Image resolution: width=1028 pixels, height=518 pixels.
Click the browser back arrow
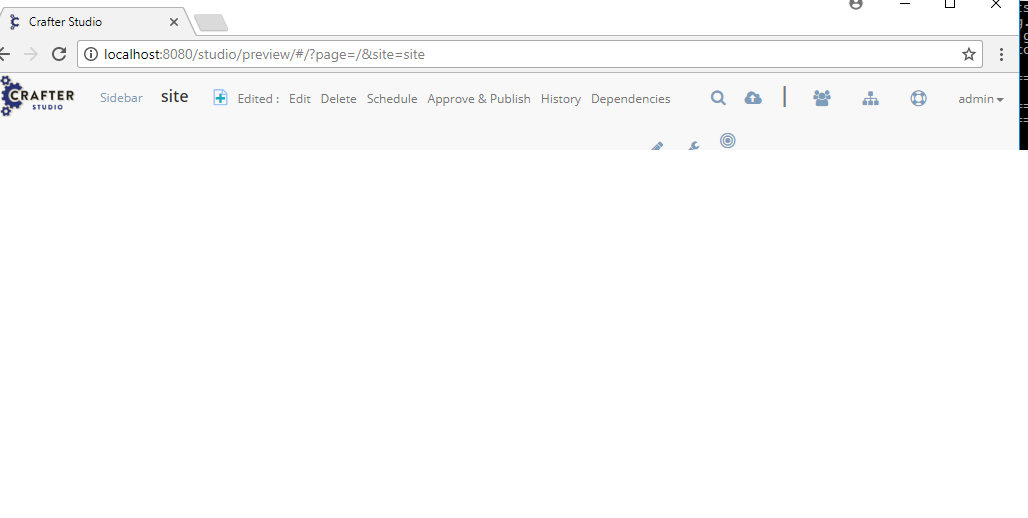[5, 54]
